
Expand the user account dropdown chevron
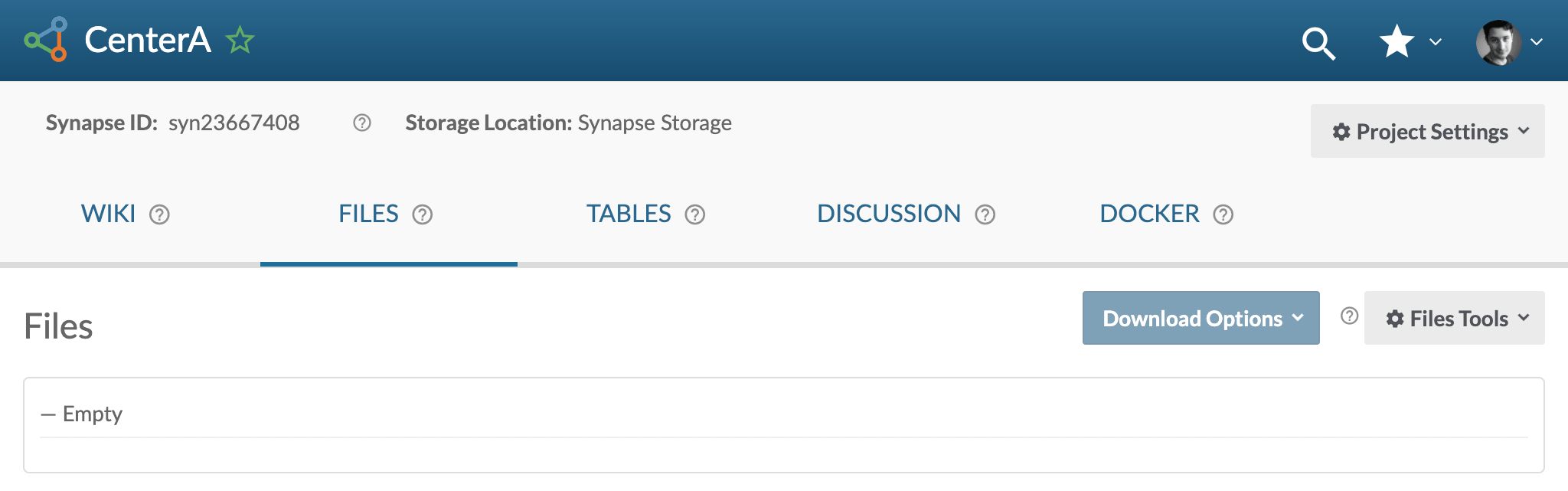[1537, 42]
